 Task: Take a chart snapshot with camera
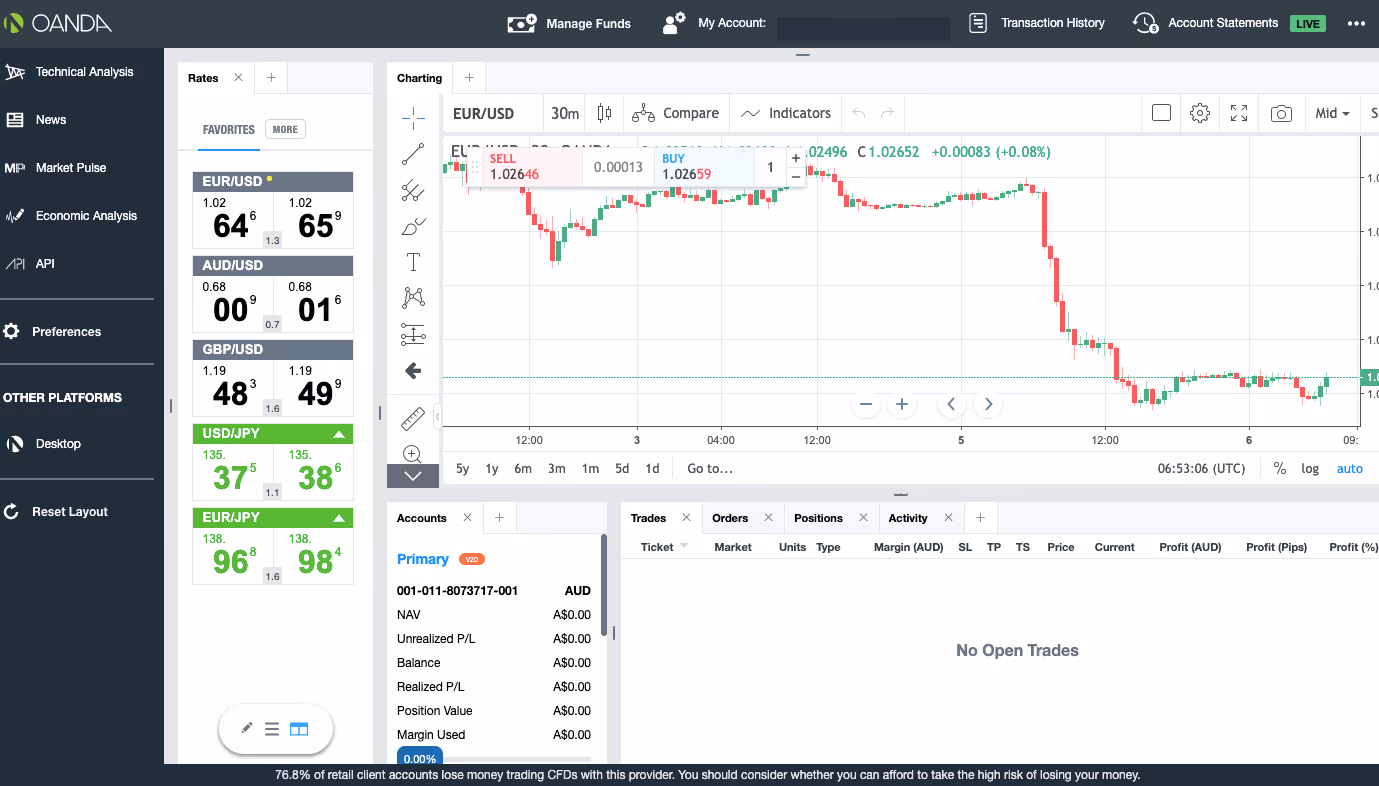[x=1281, y=113]
